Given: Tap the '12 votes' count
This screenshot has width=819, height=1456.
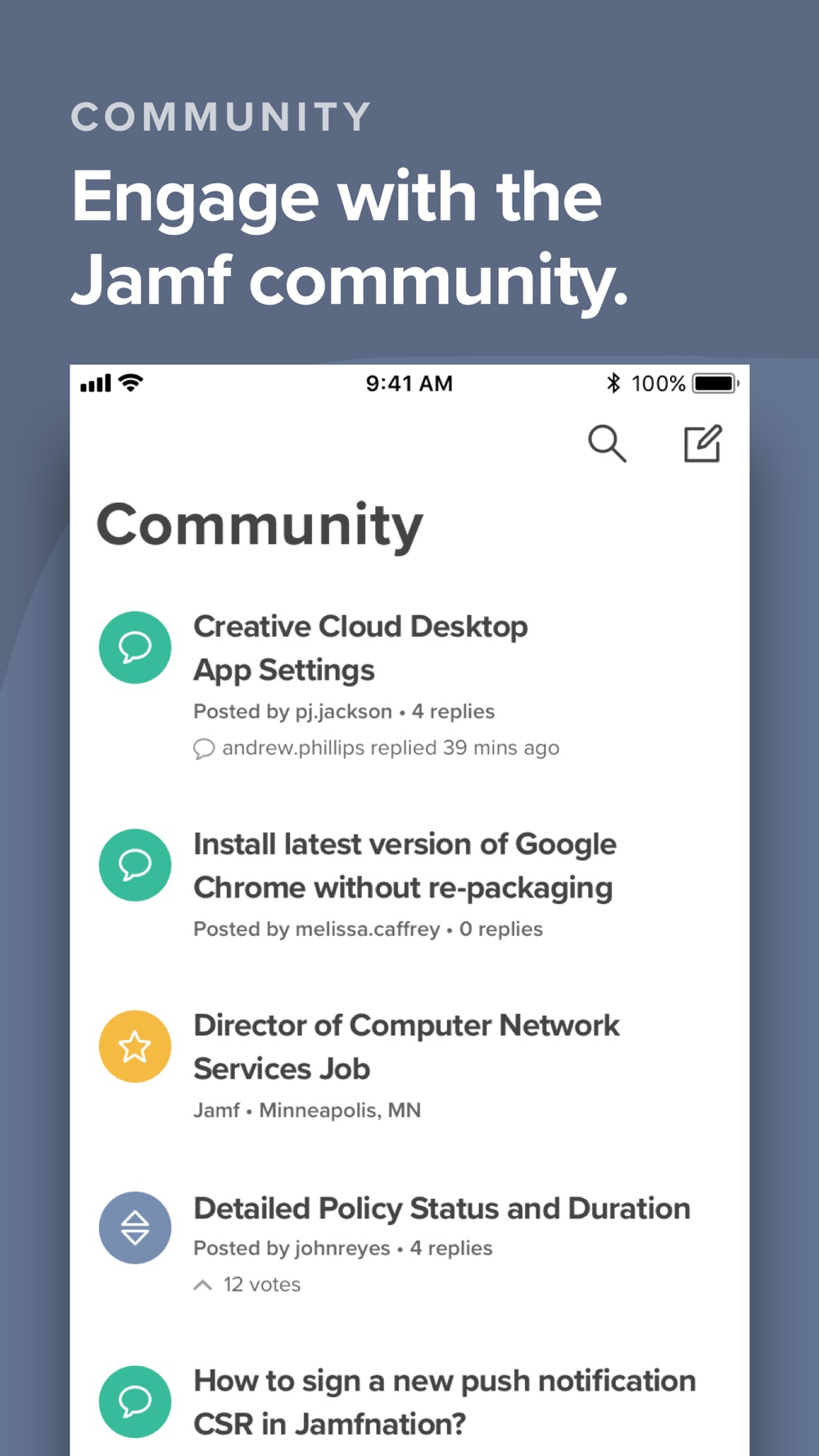Looking at the screenshot, I should [x=262, y=1285].
